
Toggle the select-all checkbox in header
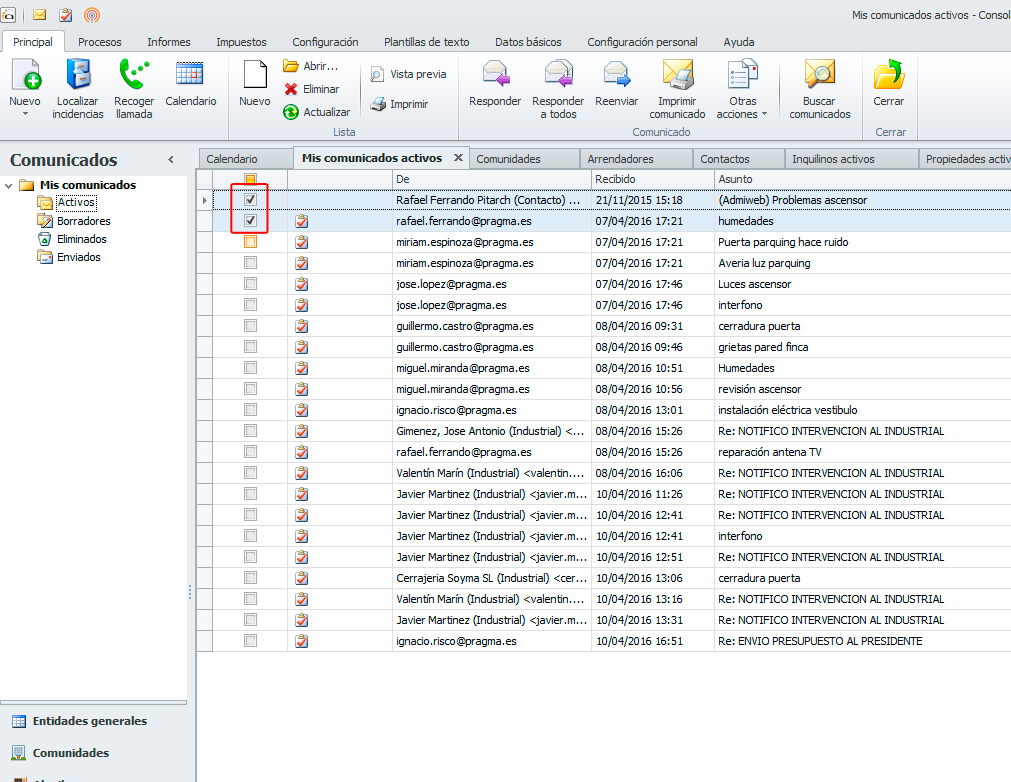[250, 179]
